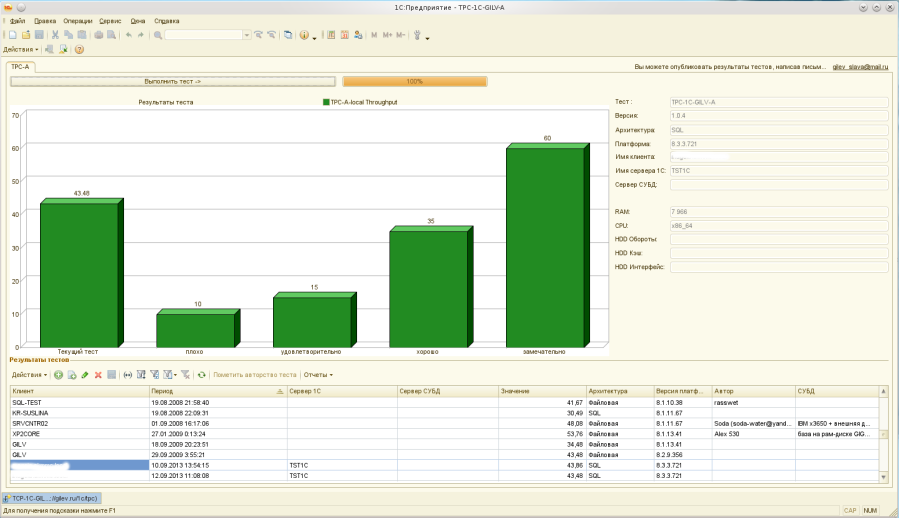Screen dimensions: 899x518
Task: Click the Disable filter crossed funnel icon
Action: click(185, 375)
